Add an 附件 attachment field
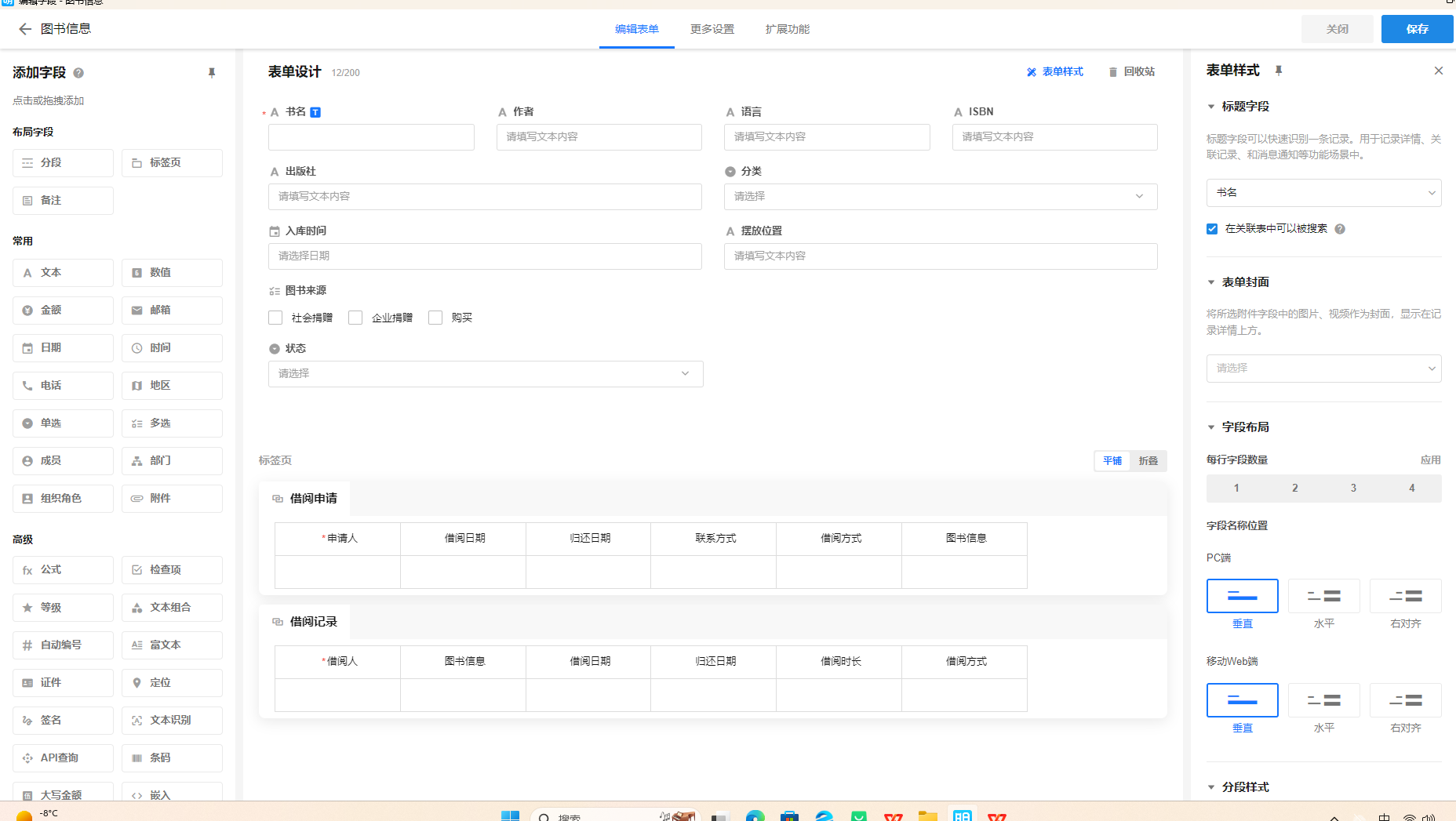The image size is (1456, 821). (x=172, y=498)
